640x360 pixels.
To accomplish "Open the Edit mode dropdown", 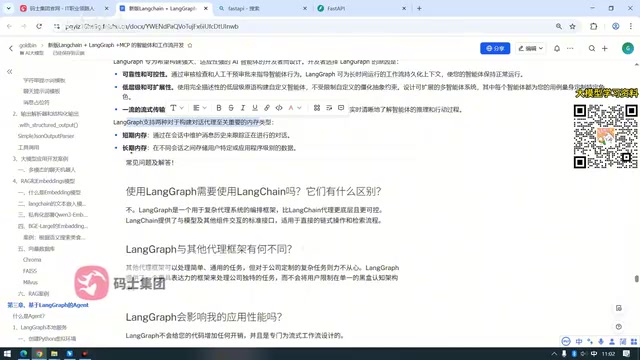I will tap(530, 48).
